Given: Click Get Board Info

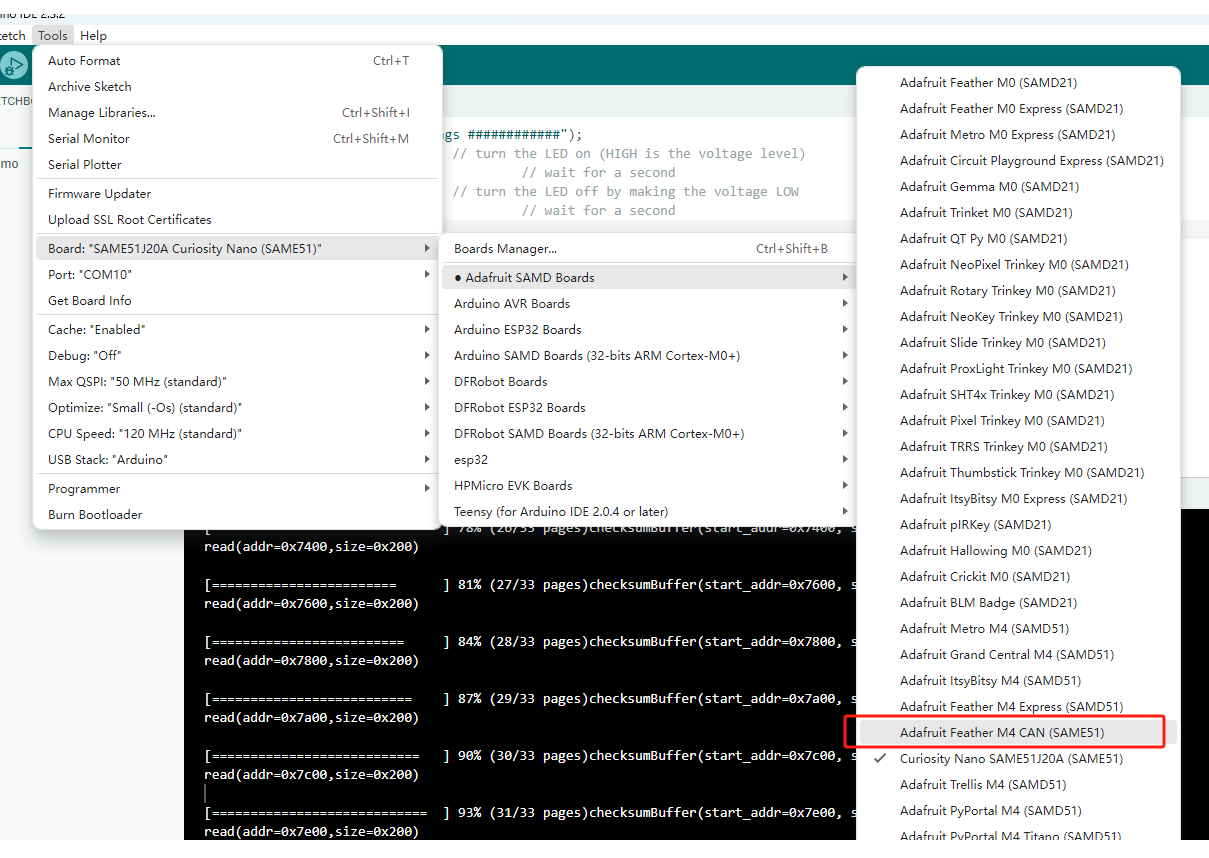Looking at the screenshot, I should [x=238, y=301].
